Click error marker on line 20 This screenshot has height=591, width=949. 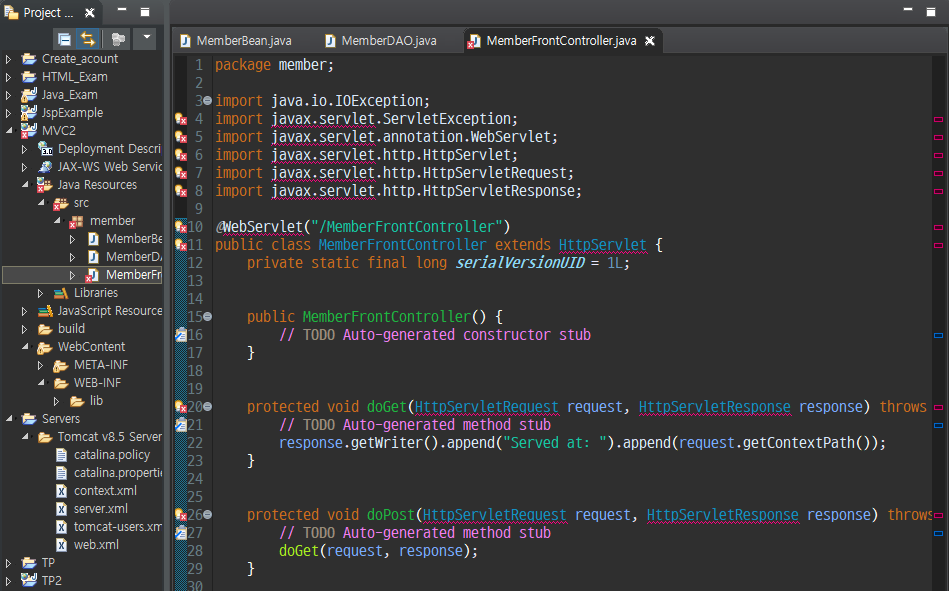180,406
